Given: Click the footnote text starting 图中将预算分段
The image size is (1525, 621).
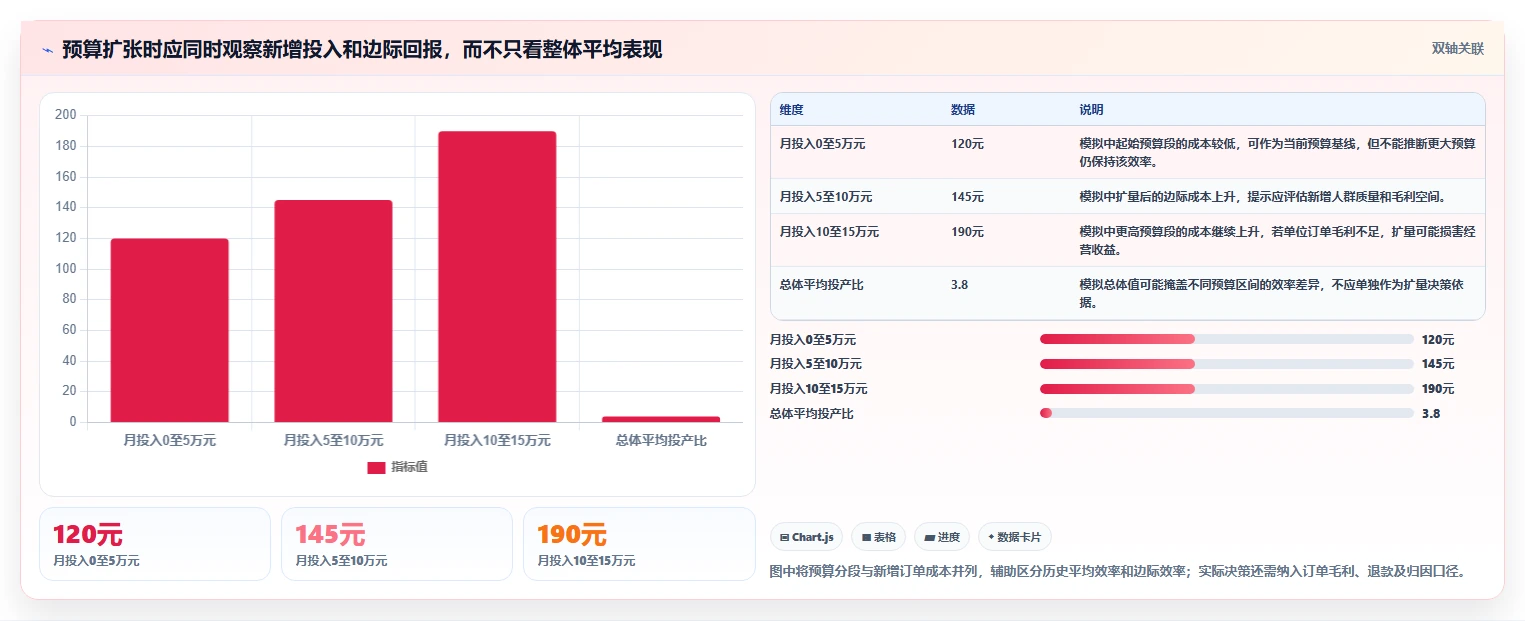Looking at the screenshot, I should coord(1118,572).
